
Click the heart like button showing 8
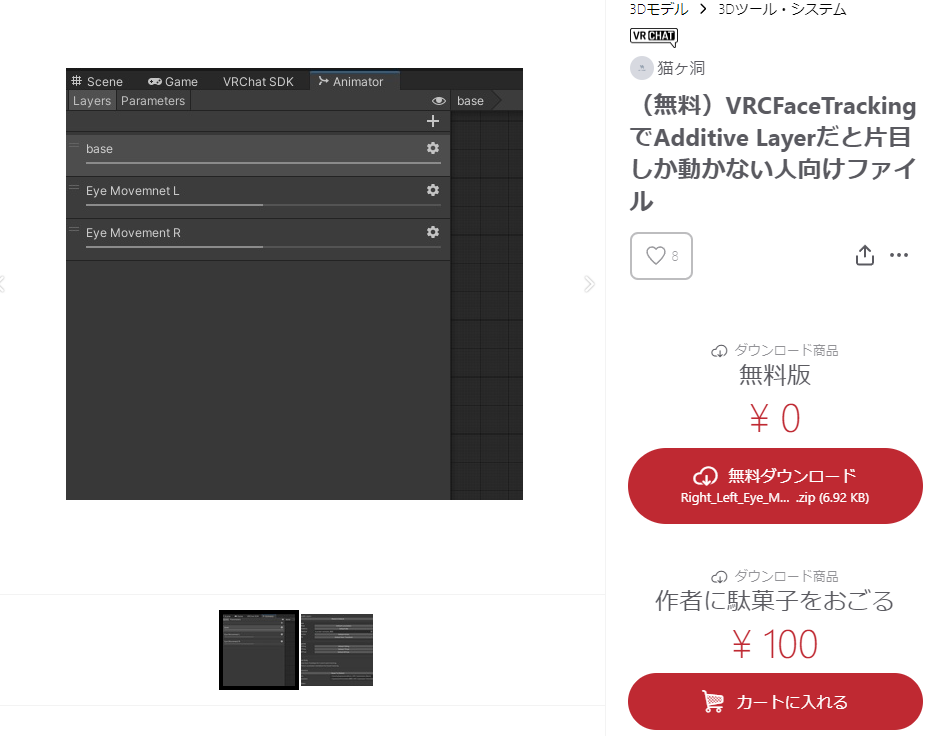[x=661, y=256]
